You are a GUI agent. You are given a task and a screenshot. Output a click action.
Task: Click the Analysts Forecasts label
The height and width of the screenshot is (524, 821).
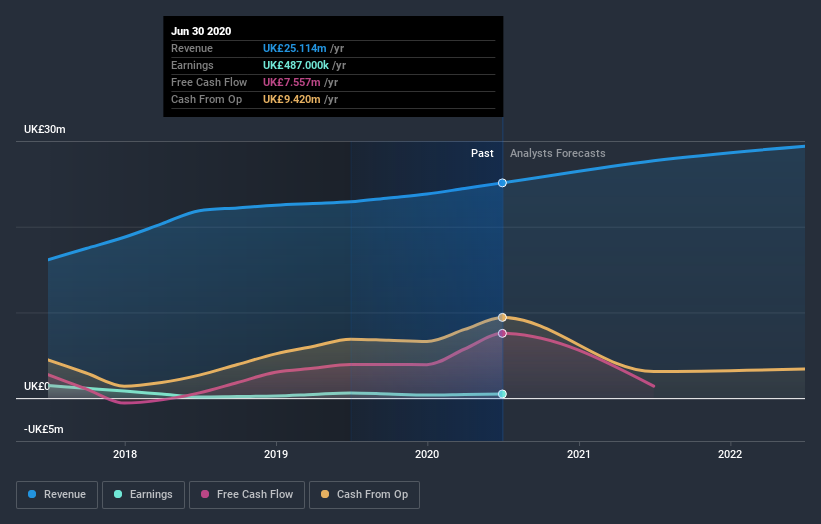pos(558,153)
